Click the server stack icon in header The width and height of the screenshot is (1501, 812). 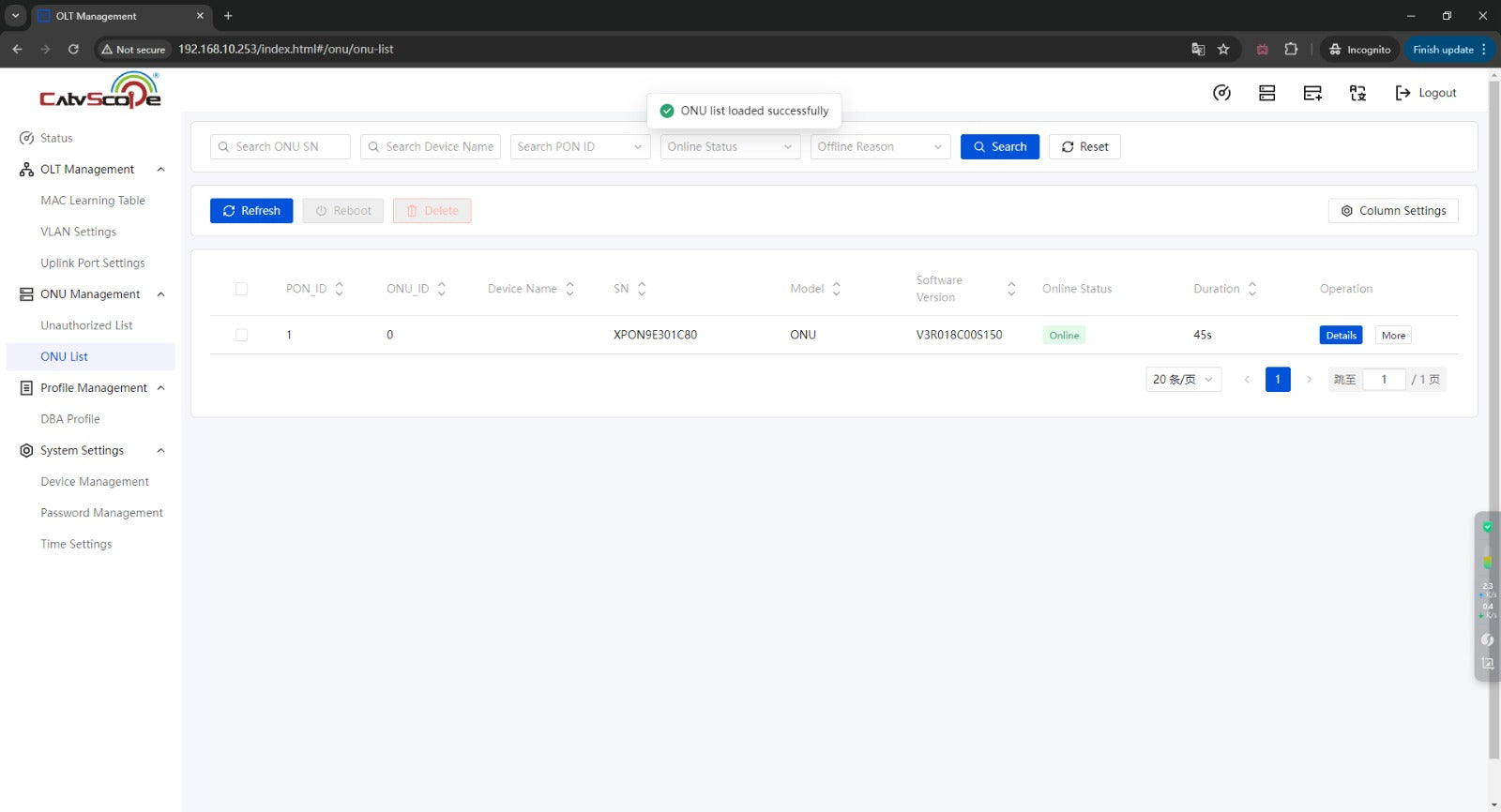(1266, 93)
